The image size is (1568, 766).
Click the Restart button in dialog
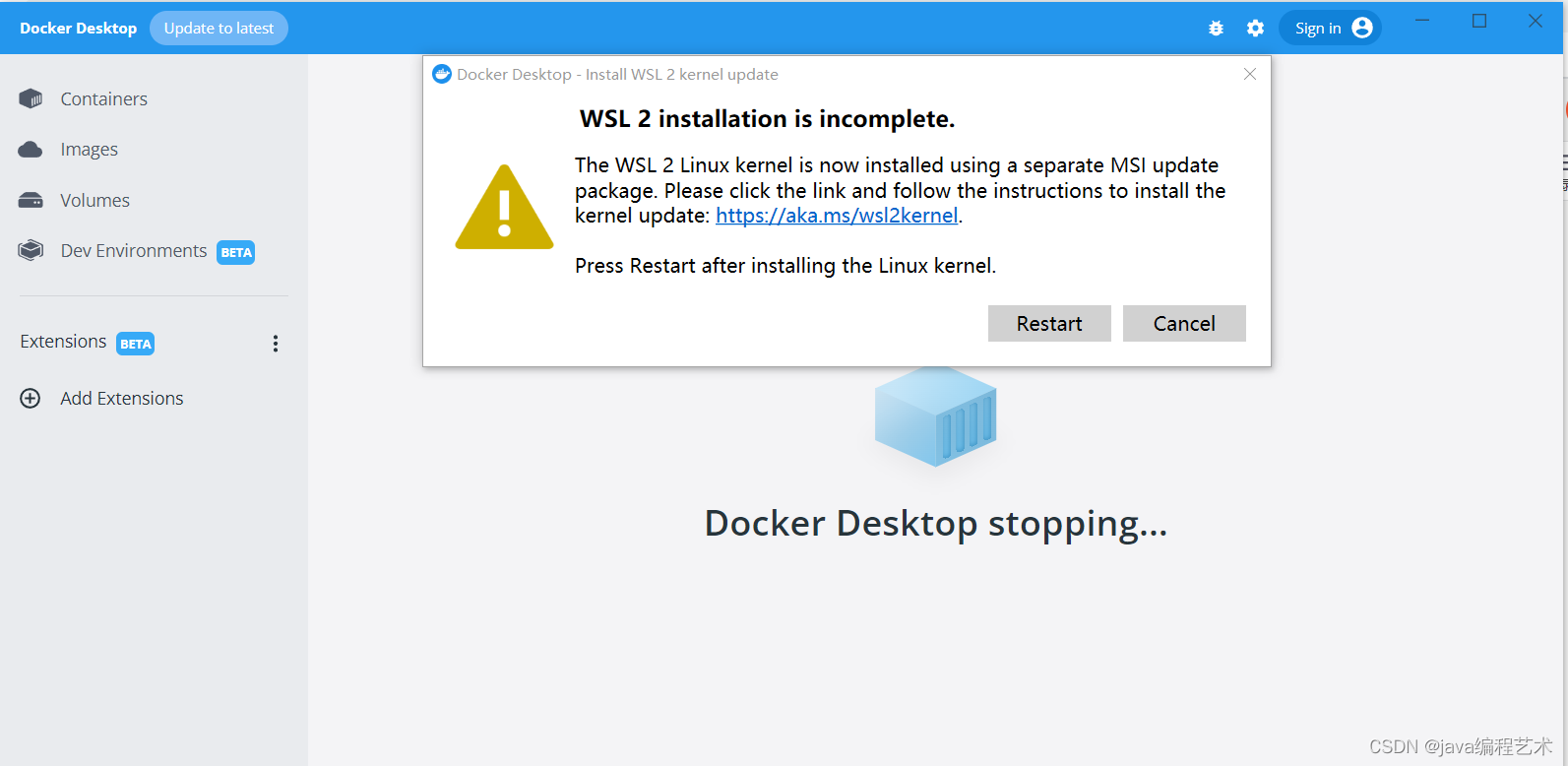pos(1049,323)
